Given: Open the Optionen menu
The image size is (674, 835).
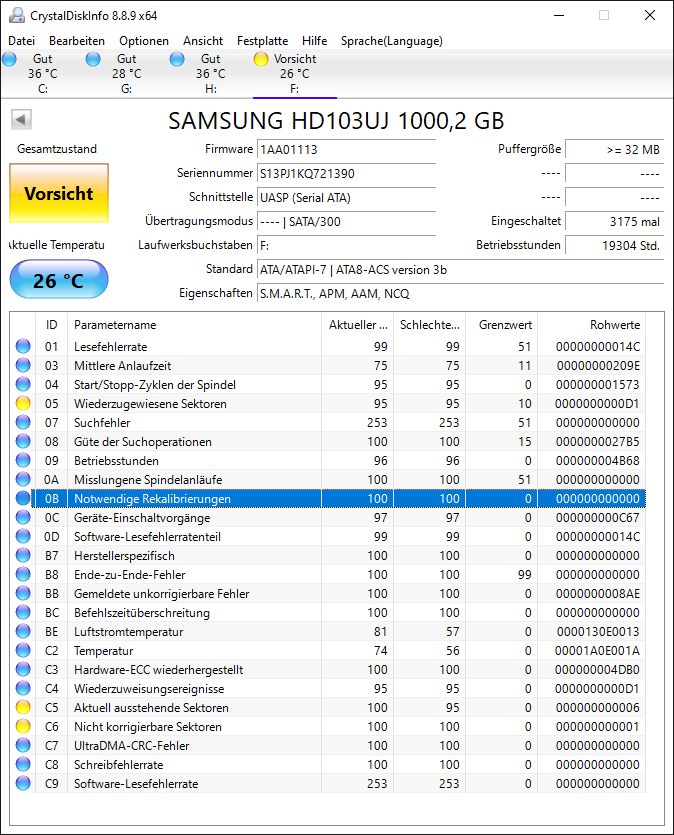Looking at the screenshot, I should coord(144,41).
